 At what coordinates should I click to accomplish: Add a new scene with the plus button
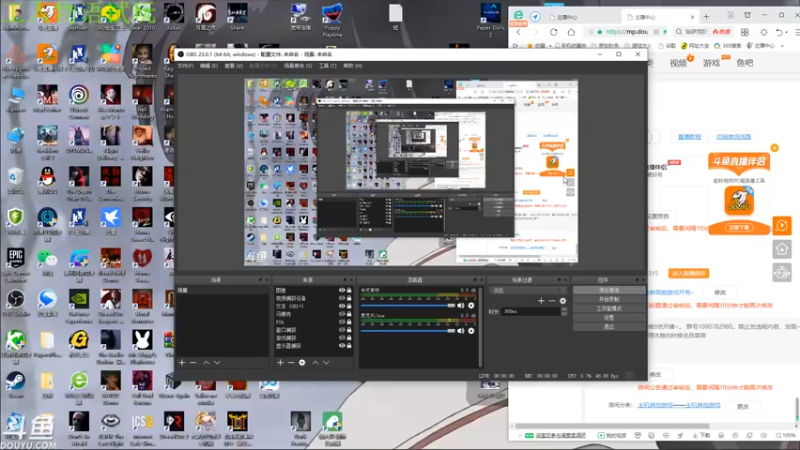click(x=182, y=362)
